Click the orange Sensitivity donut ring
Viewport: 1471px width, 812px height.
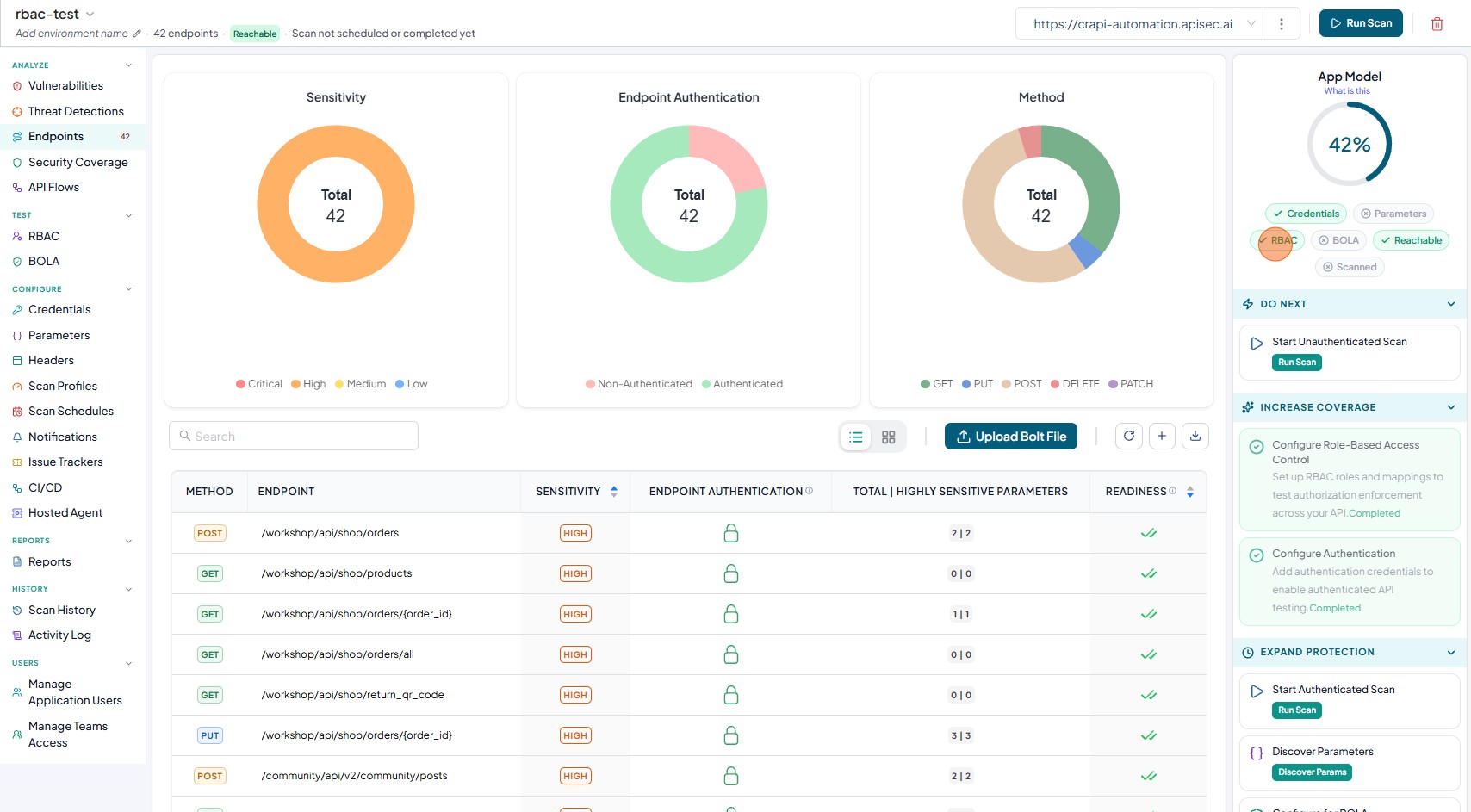pos(272,204)
